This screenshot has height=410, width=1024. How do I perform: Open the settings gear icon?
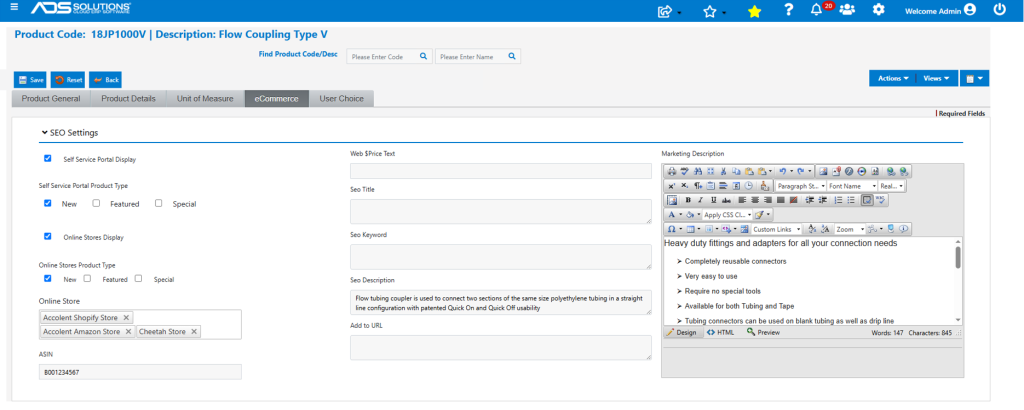(x=879, y=10)
